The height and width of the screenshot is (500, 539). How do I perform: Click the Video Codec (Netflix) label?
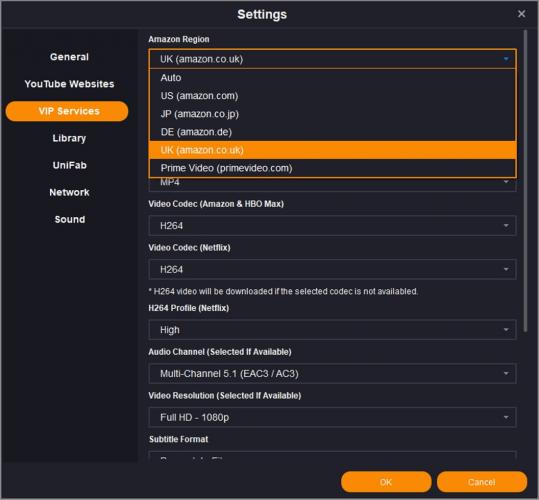coord(189,248)
